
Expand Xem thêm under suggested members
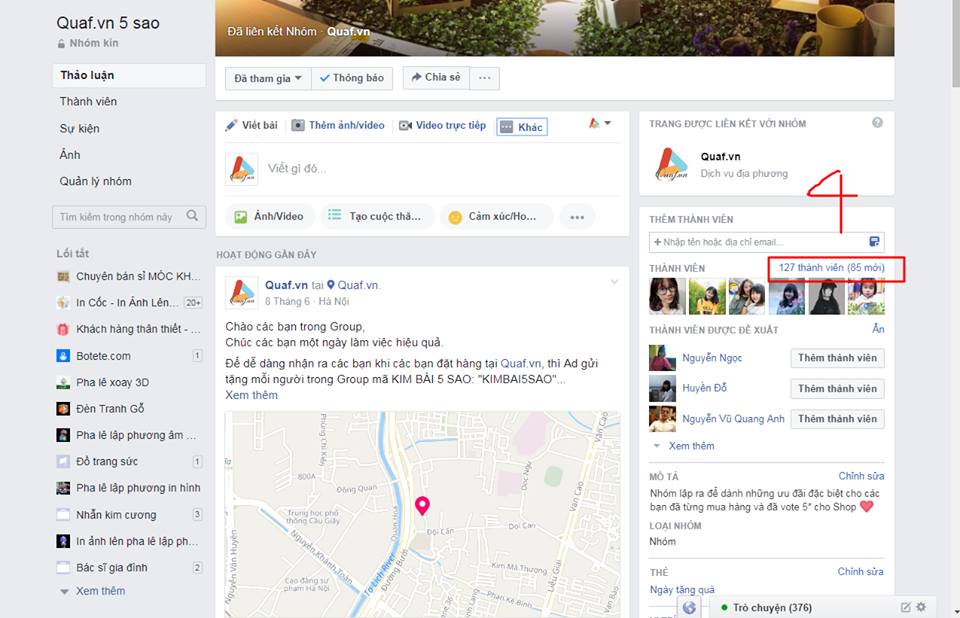pyautogui.click(x=691, y=446)
